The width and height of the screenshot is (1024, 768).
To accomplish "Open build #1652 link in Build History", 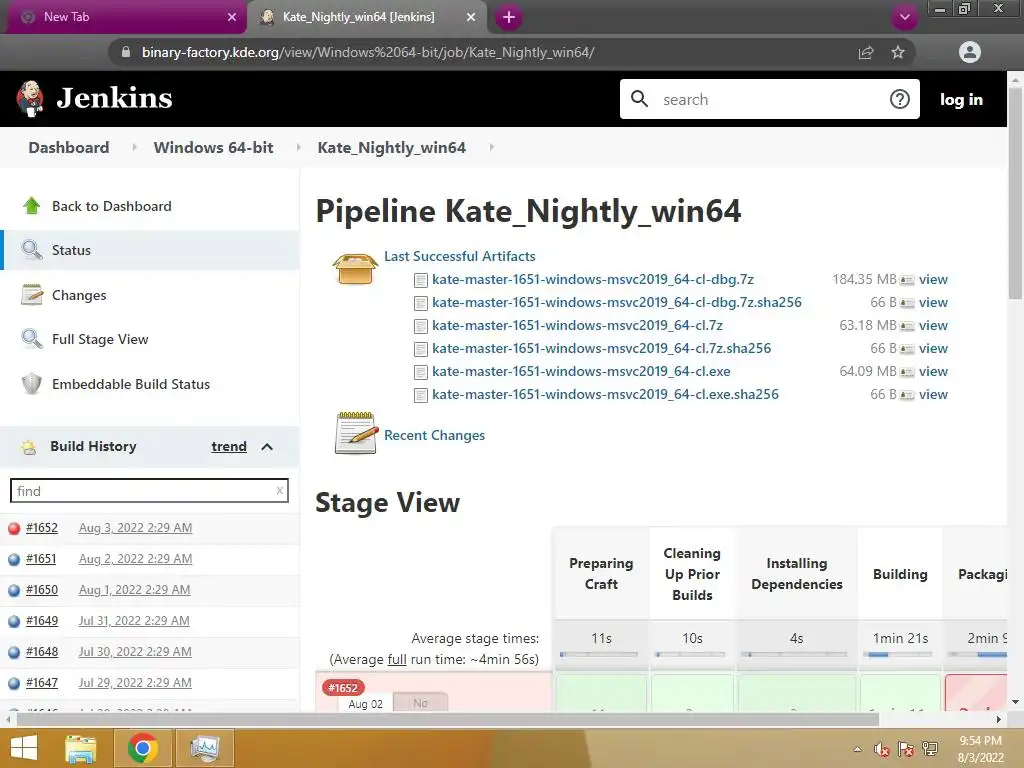I will point(42,528).
